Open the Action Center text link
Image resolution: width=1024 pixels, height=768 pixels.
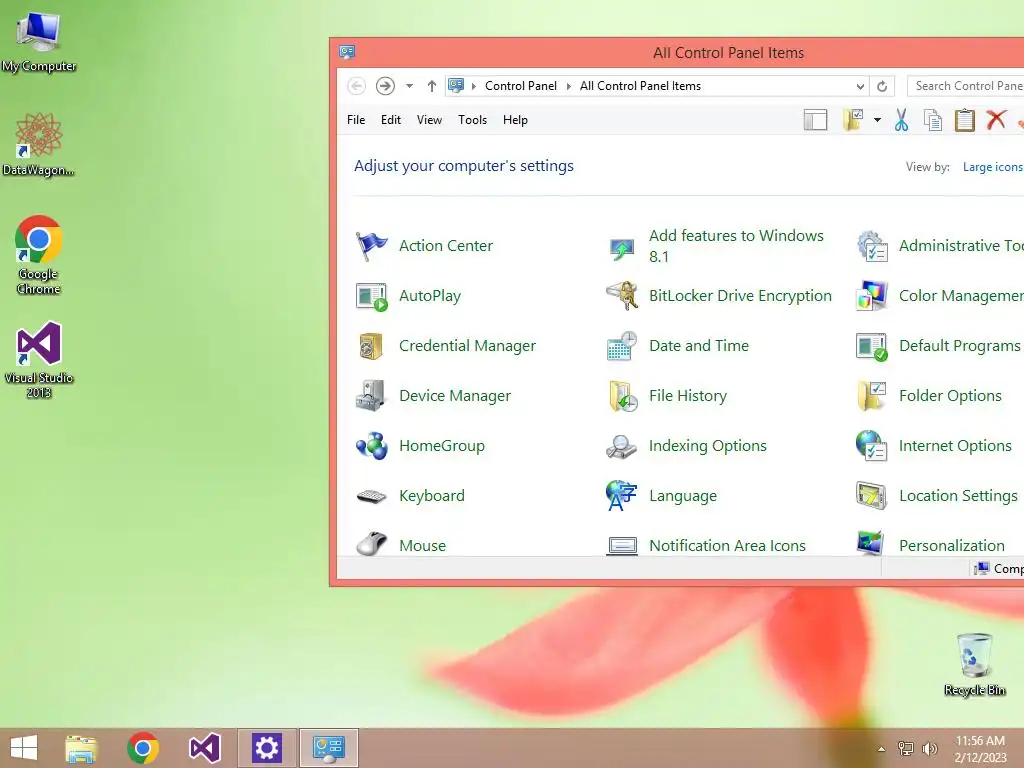pyautogui.click(x=446, y=246)
